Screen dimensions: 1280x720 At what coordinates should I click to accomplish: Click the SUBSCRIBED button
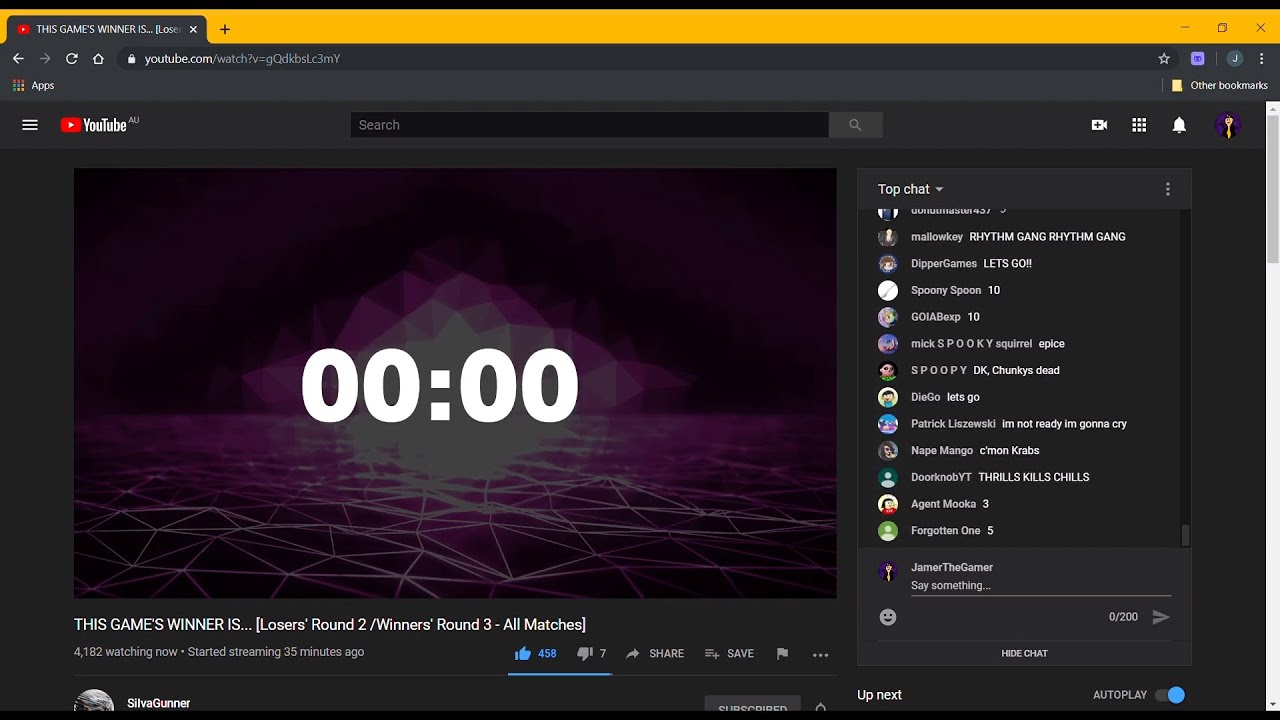pyautogui.click(x=752, y=708)
